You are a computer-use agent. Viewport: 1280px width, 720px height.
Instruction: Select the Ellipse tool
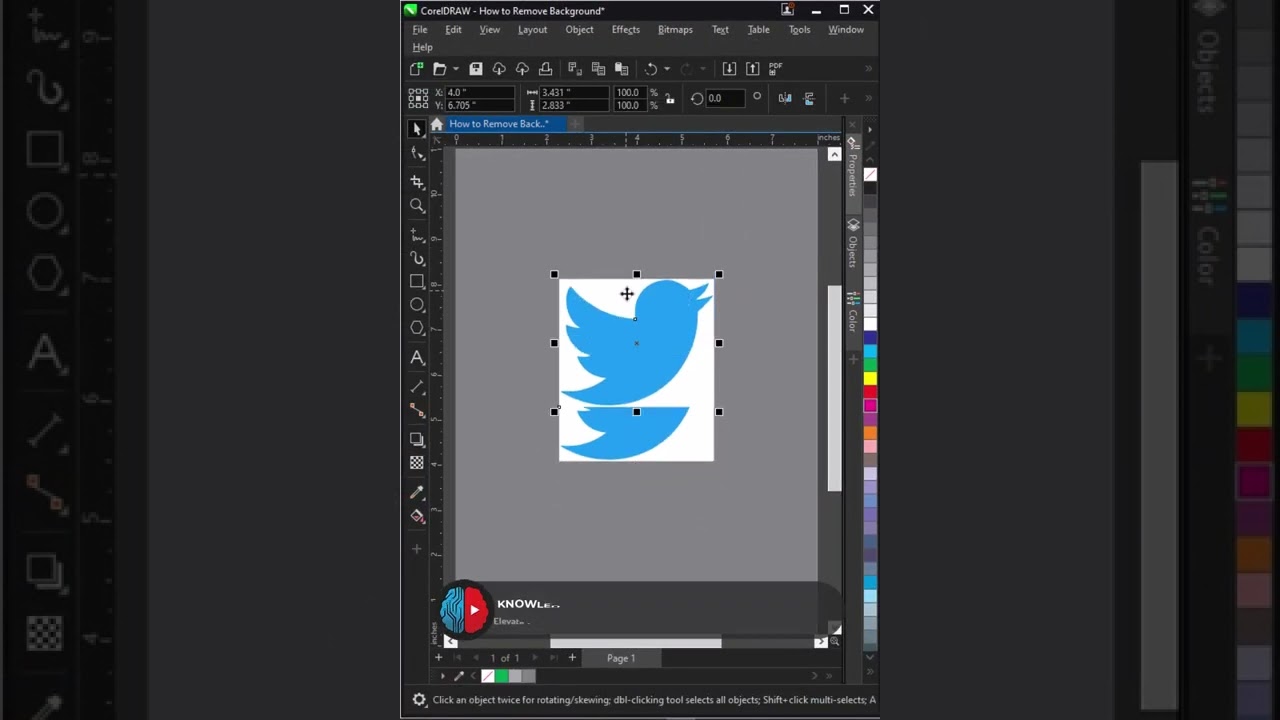point(417,304)
